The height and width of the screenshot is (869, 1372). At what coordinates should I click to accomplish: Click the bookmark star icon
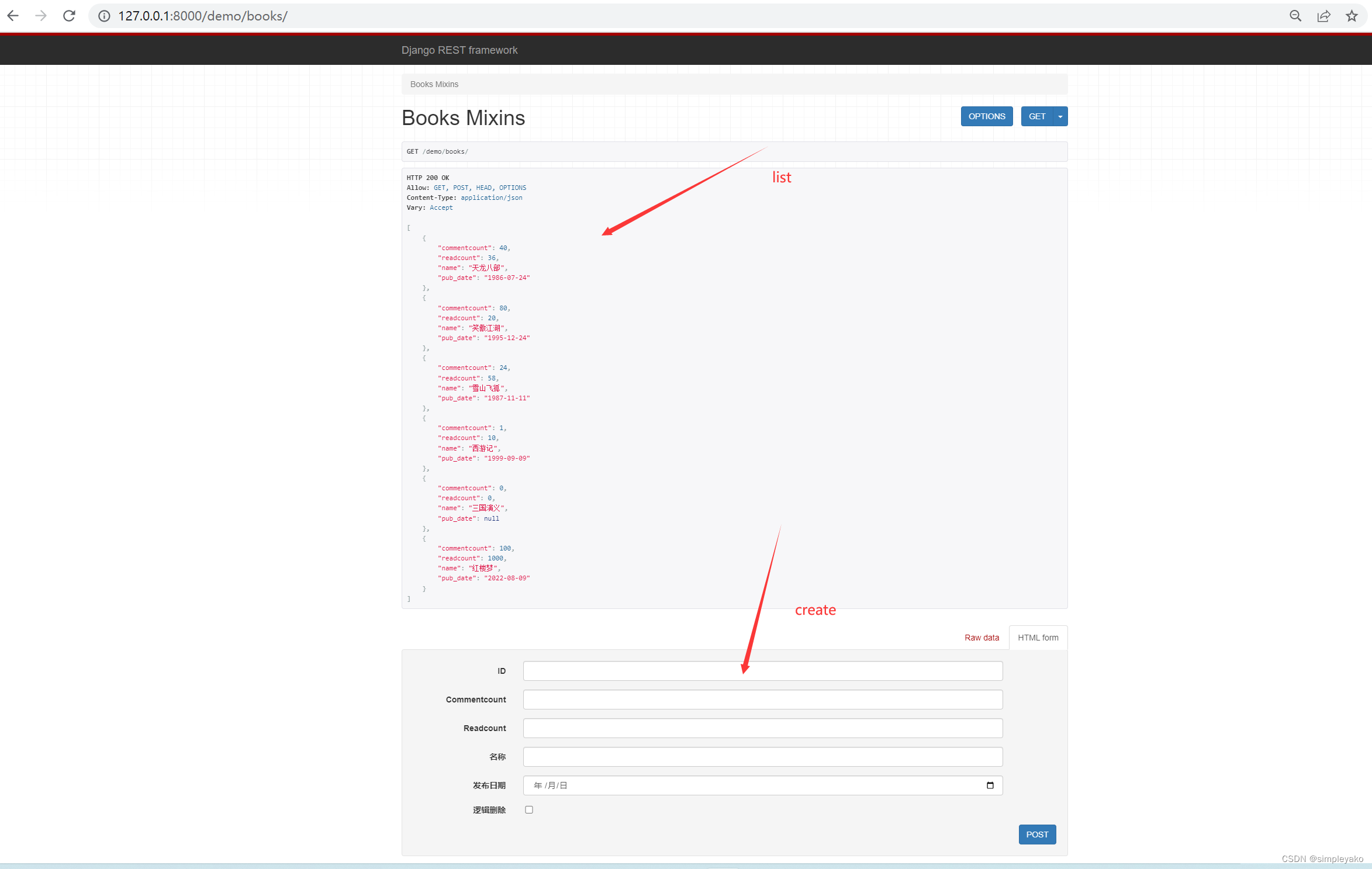[x=1351, y=16]
